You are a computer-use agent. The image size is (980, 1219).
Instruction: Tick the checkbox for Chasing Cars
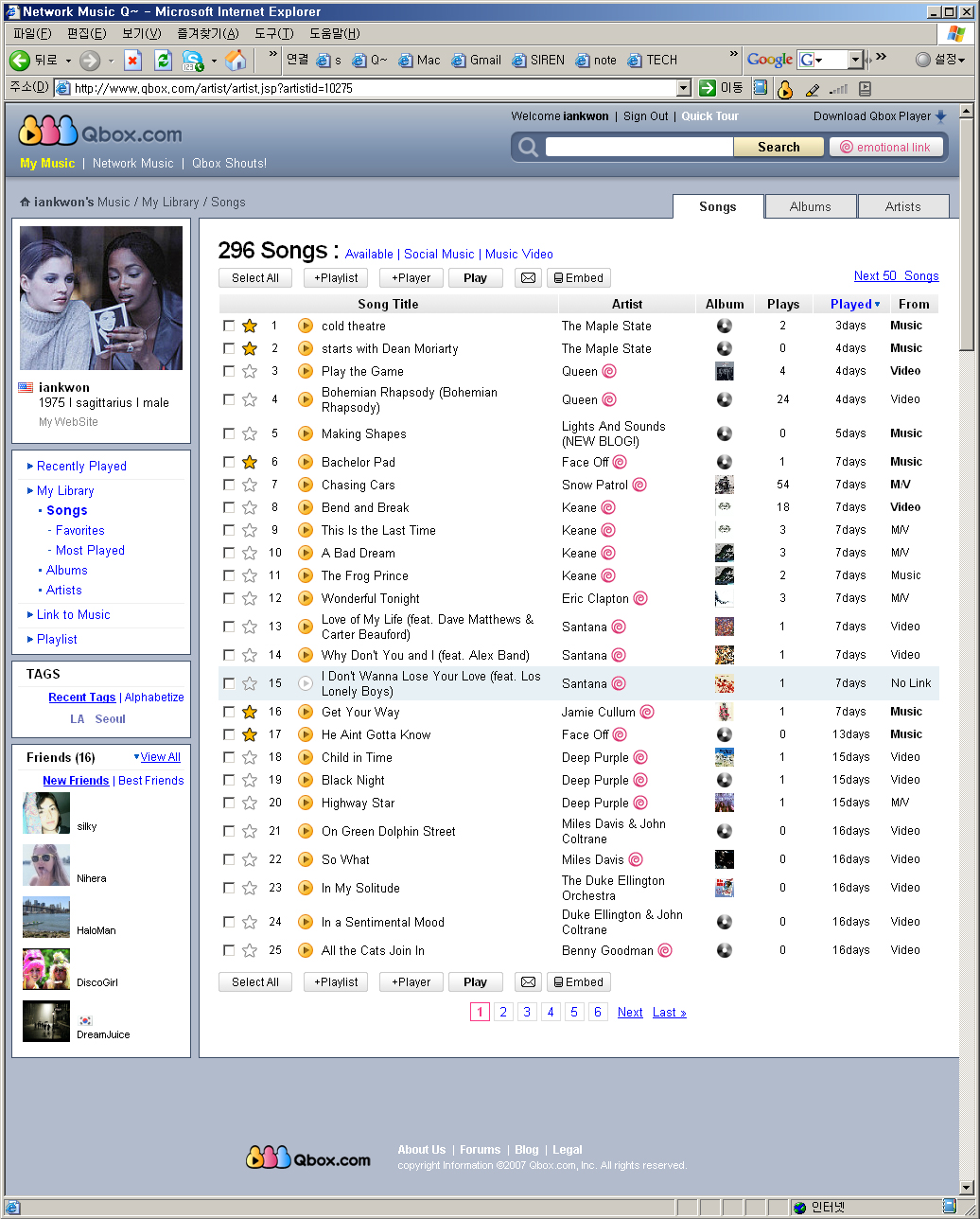pyautogui.click(x=229, y=485)
